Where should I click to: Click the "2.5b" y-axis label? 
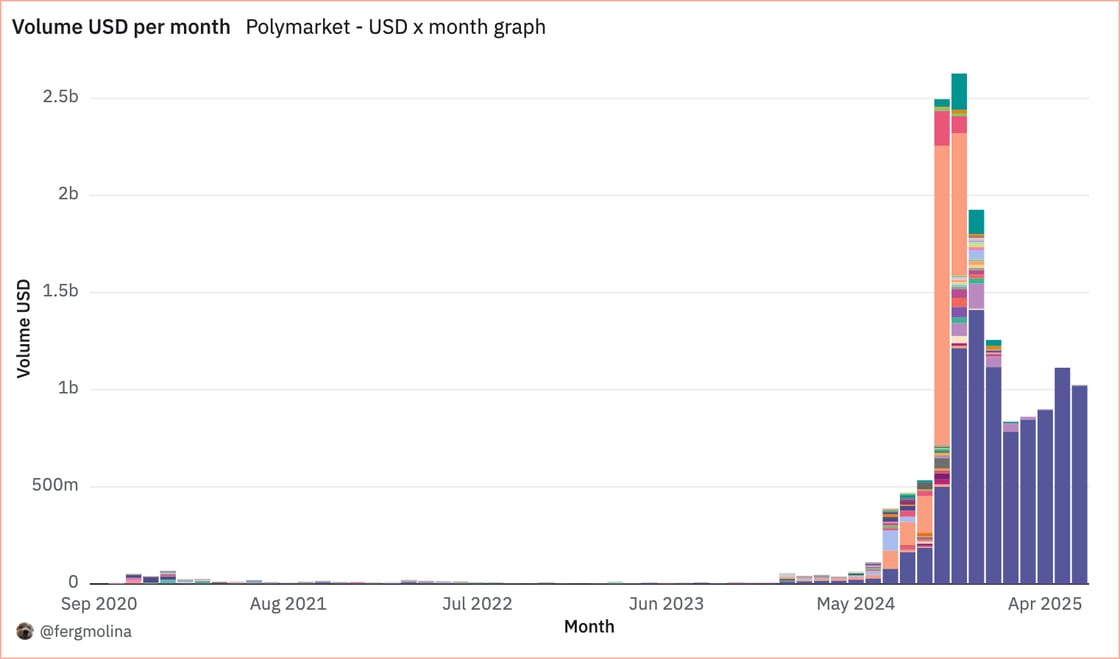60,97
